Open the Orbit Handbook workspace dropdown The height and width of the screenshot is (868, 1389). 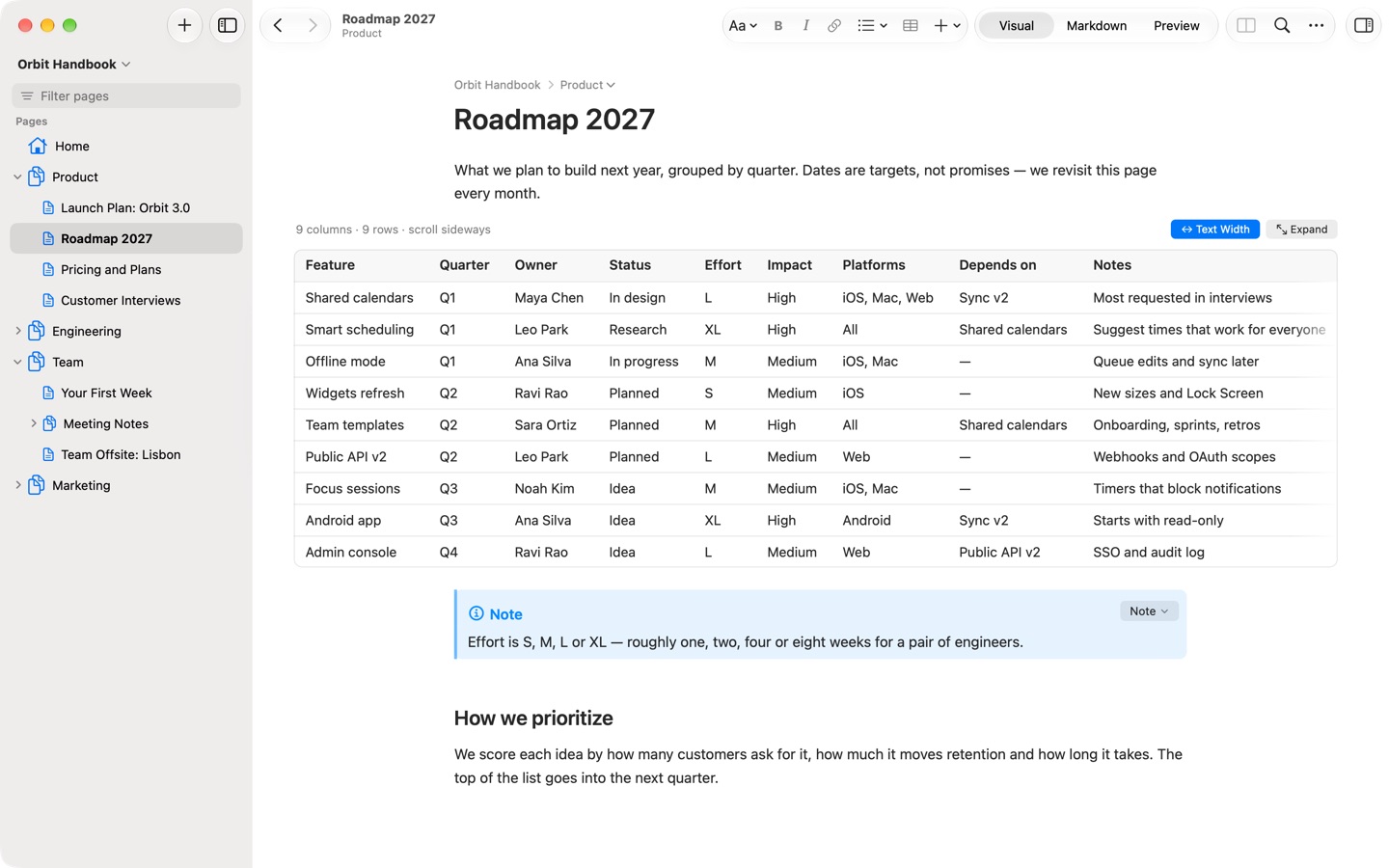click(x=74, y=64)
